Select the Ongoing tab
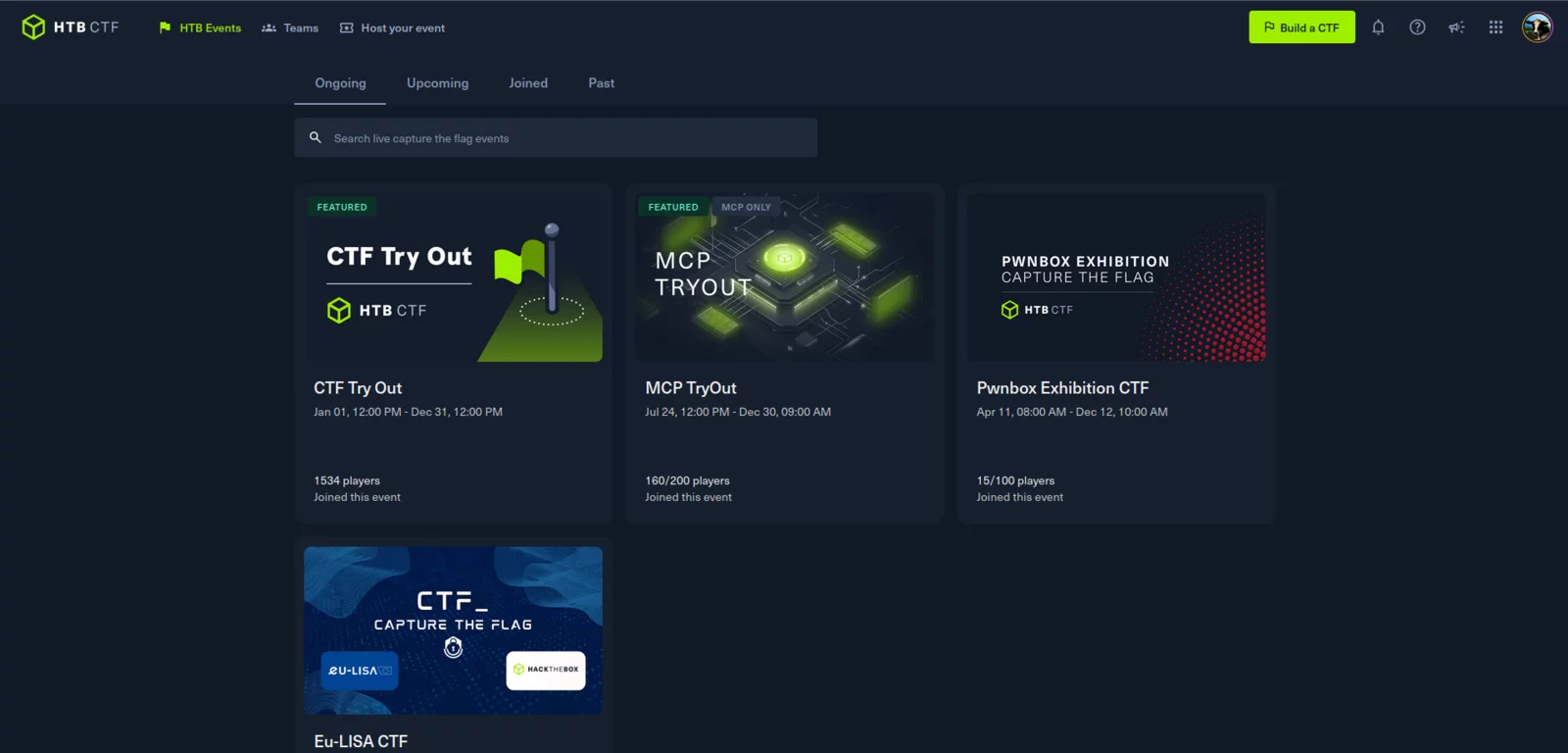 tap(340, 83)
